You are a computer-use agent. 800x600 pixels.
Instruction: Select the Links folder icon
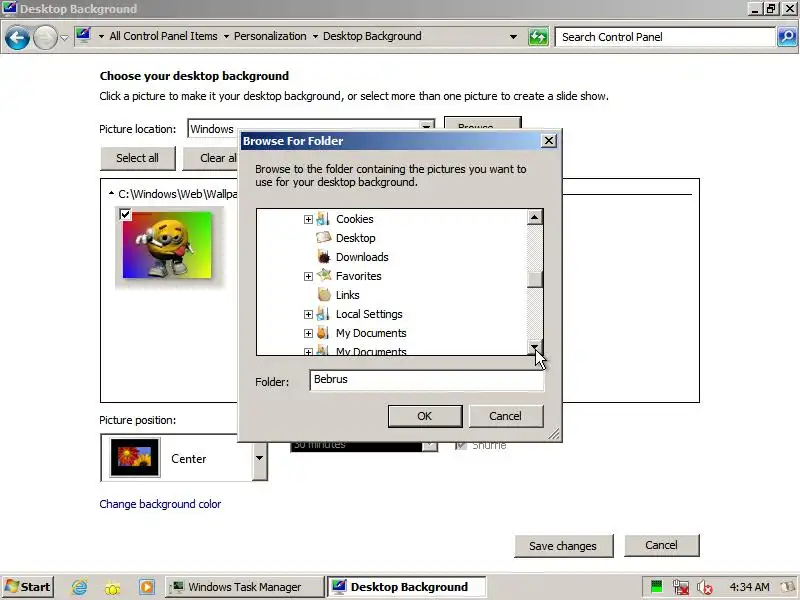point(323,294)
